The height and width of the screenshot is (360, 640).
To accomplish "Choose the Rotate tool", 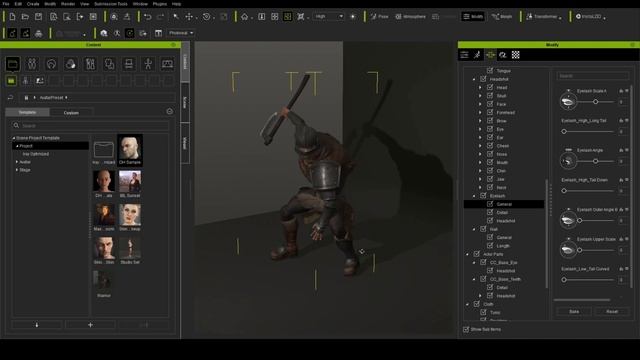I will 207,17.
